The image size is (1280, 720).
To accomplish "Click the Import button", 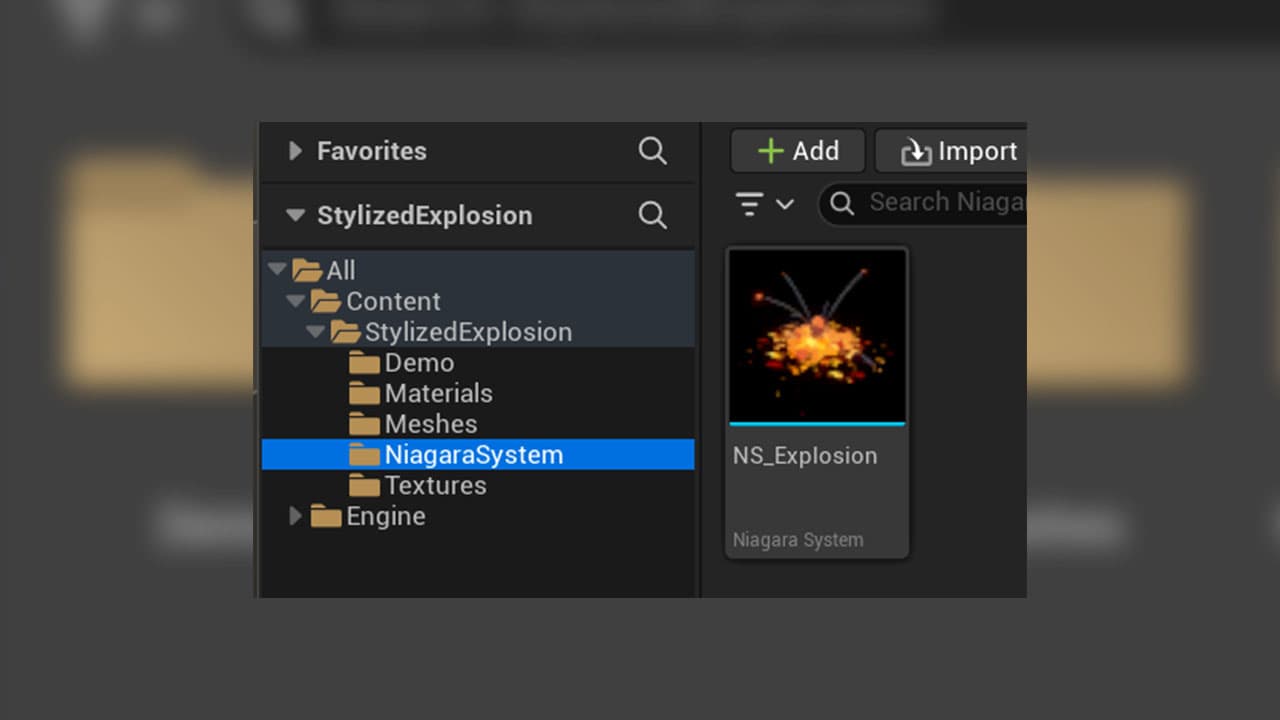I will [x=951, y=151].
